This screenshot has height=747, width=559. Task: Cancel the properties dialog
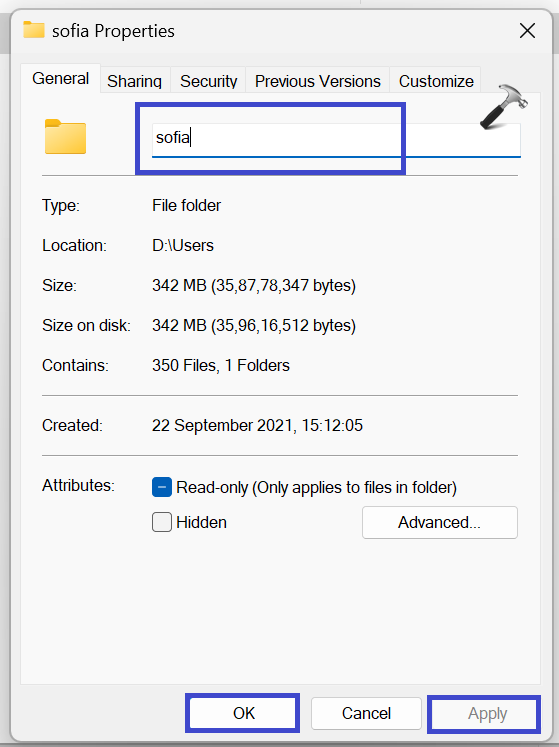366,713
